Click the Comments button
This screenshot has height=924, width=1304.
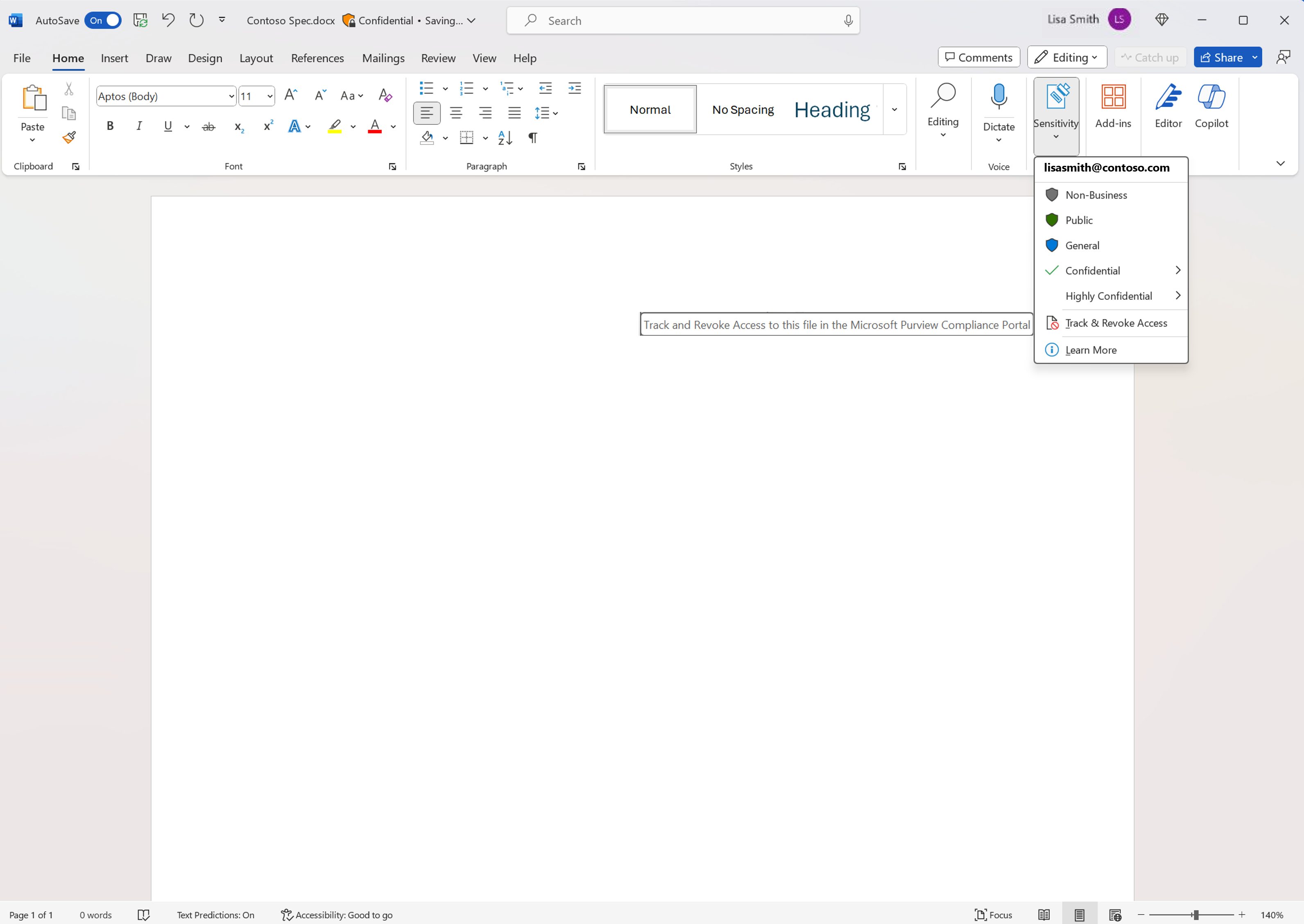[x=978, y=57]
